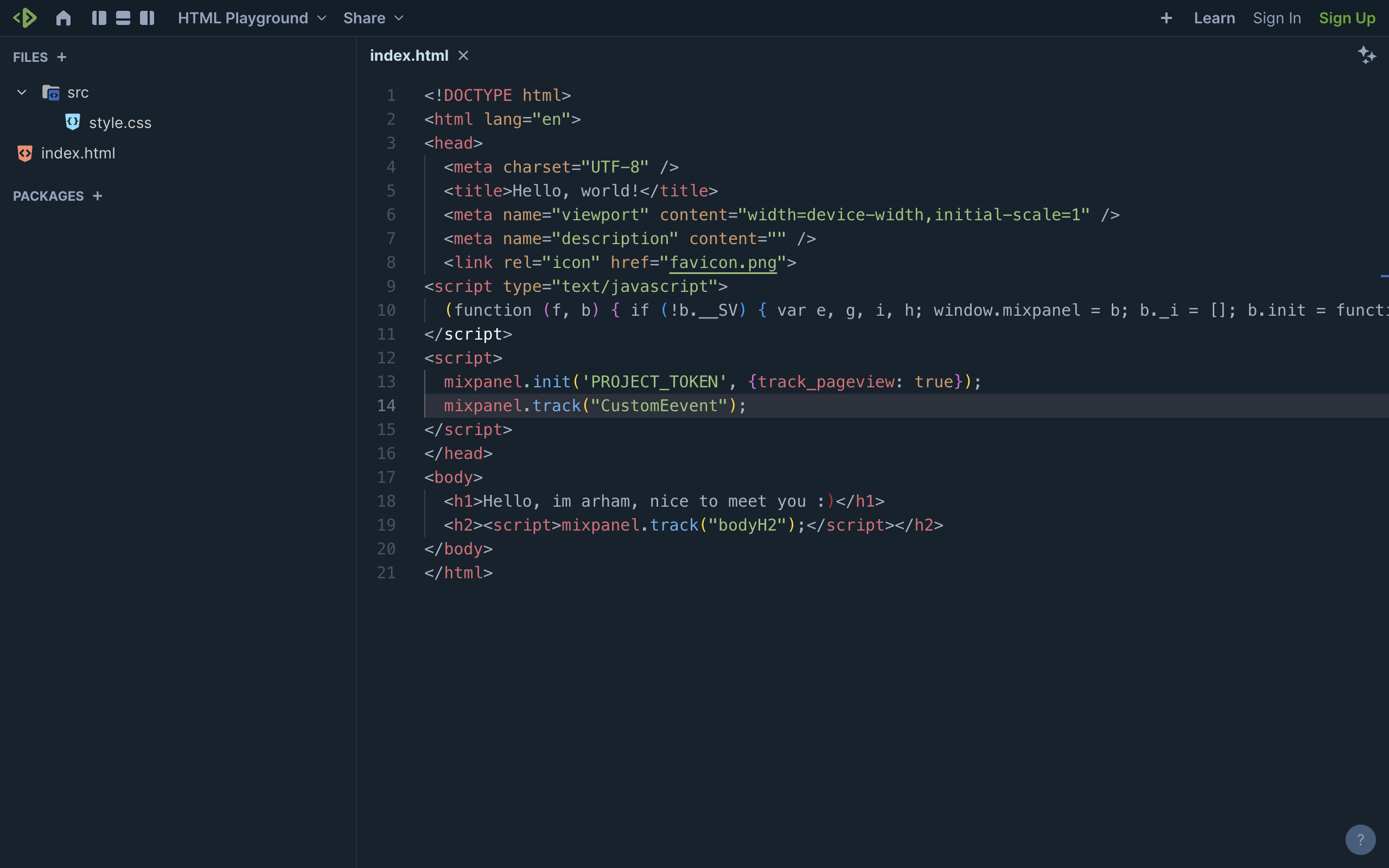The image size is (1389, 868).
Task: Click the PACKAGES section header
Action: point(48,196)
